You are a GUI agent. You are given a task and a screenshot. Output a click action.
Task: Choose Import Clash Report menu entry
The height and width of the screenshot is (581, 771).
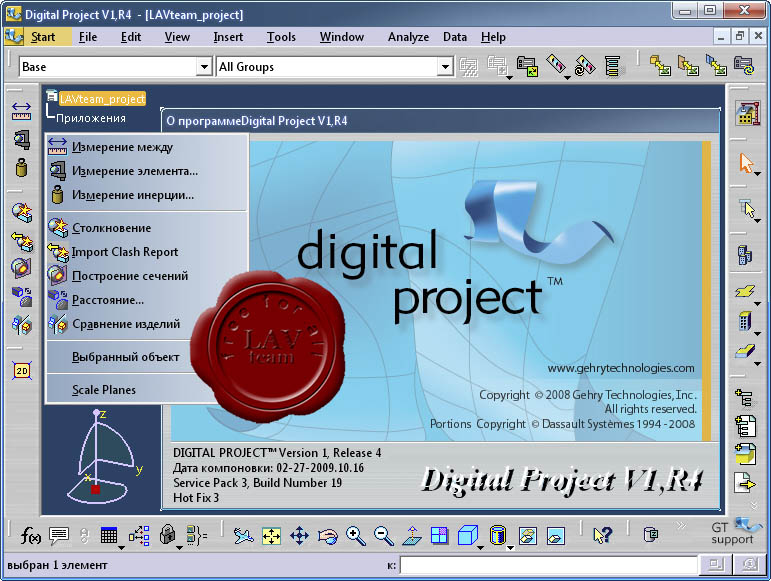coord(146,252)
